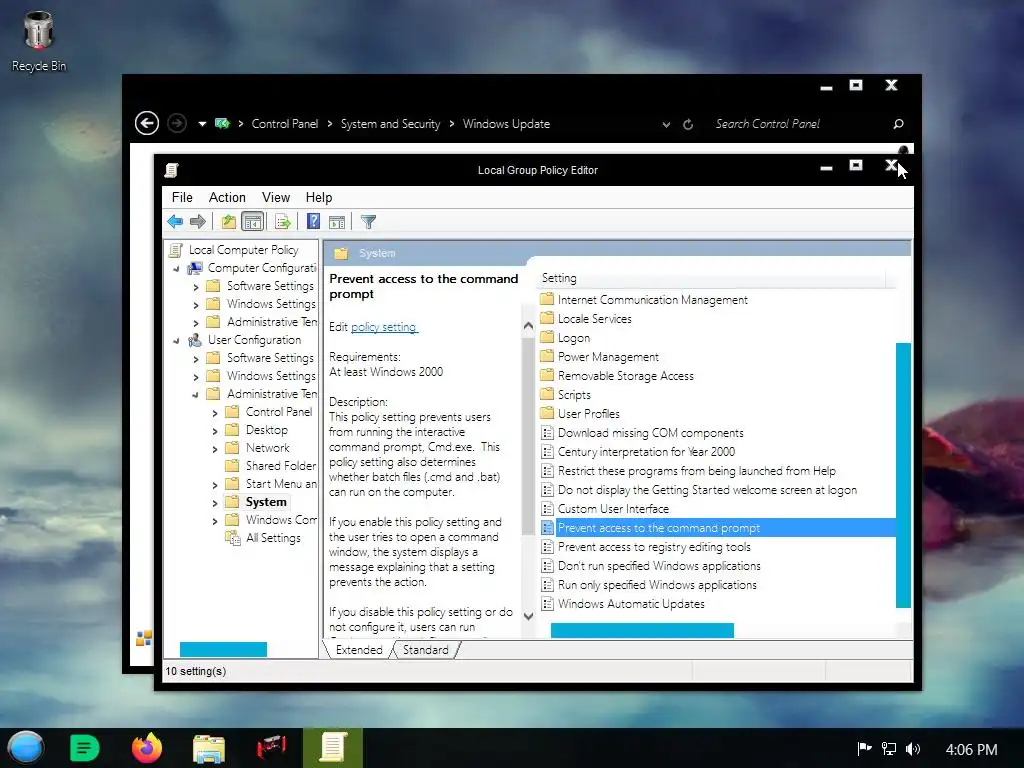The height and width of the screenshot is (768, 1024).
Task: Open Help via blue question mark icon
Action: 313,222
